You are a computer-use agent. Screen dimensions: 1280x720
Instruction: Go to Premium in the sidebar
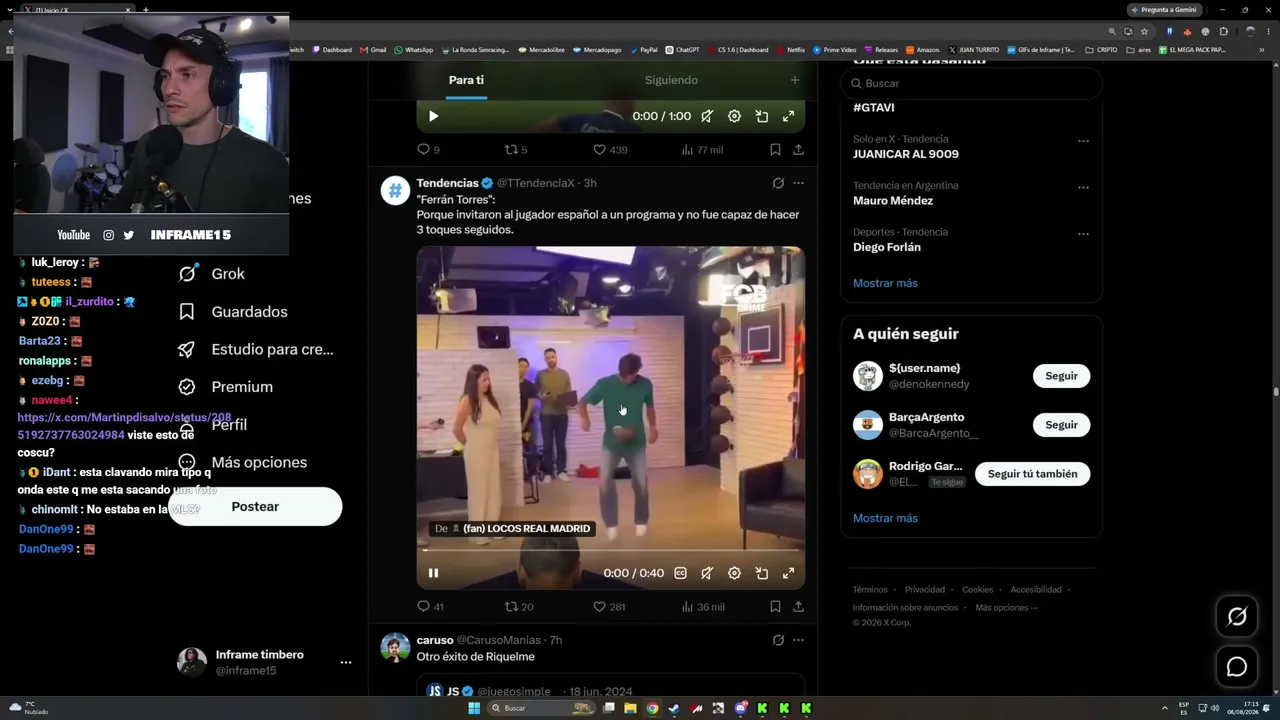click(225, 387)
